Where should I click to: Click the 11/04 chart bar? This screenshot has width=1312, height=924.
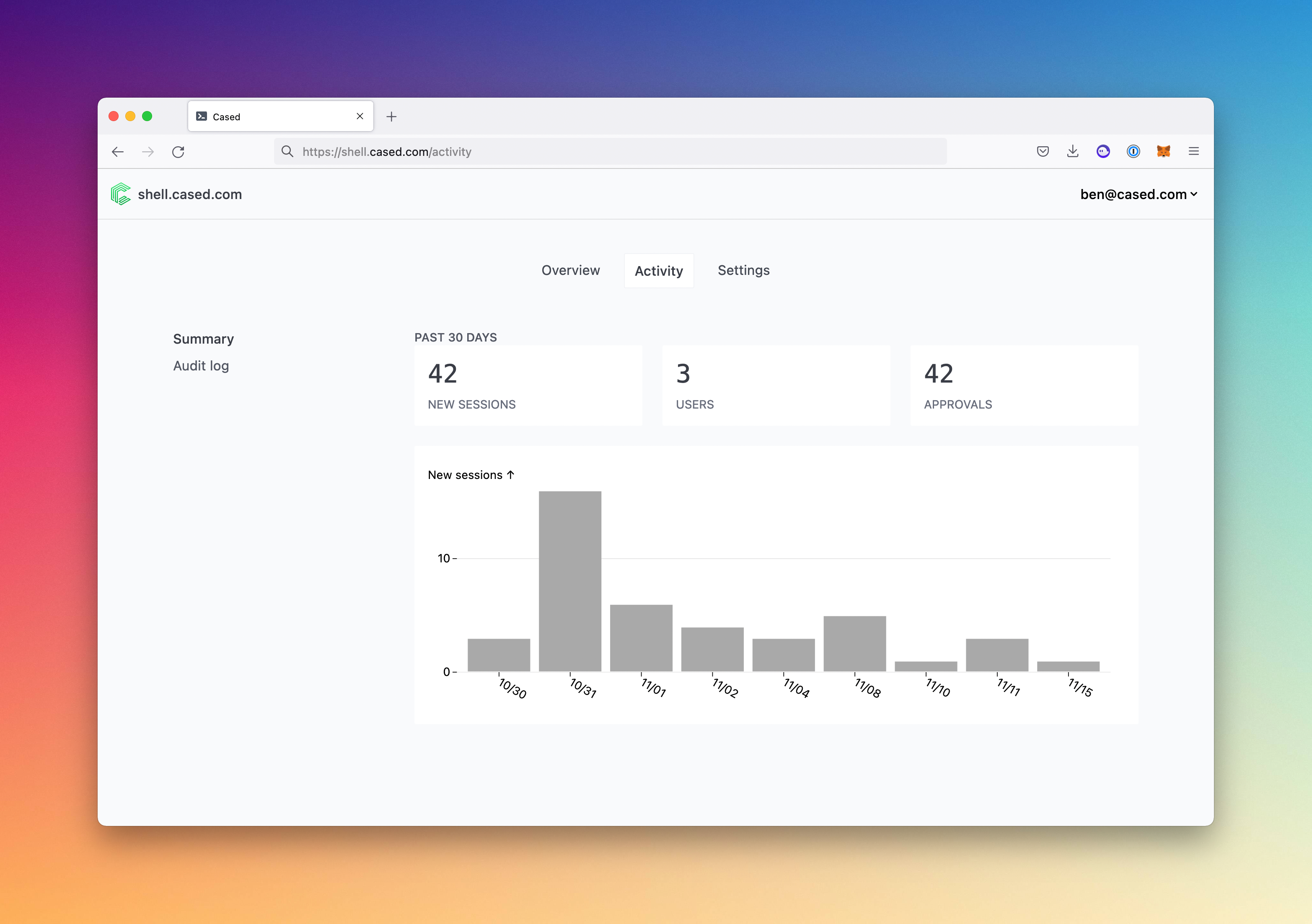pos(784,655)
